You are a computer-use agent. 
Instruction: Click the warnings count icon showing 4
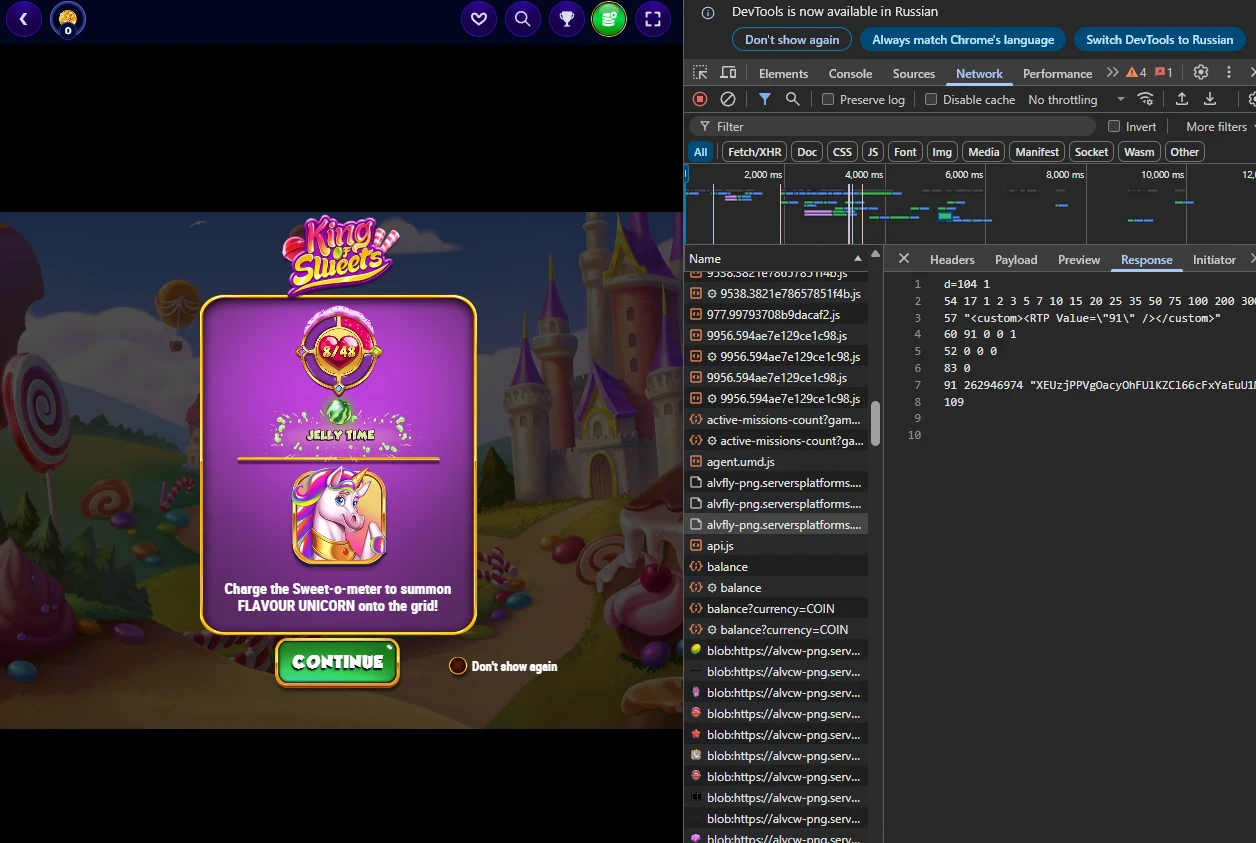click(x=1137, y=73)
